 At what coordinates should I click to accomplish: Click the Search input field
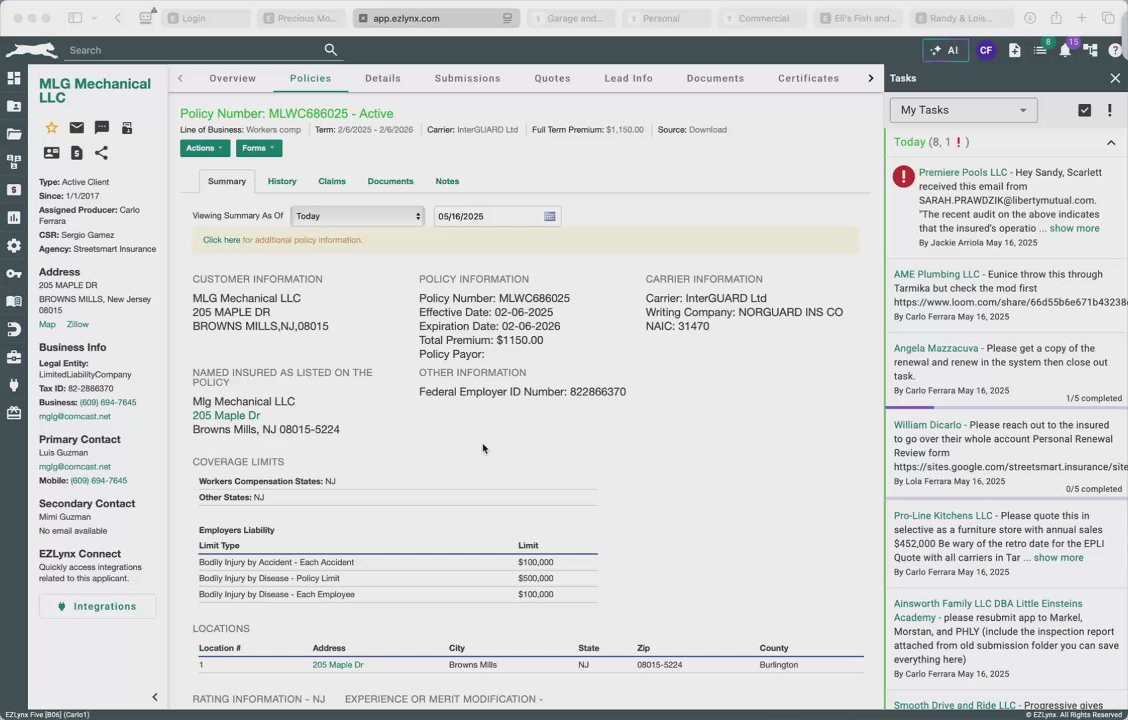coord(194,50)
